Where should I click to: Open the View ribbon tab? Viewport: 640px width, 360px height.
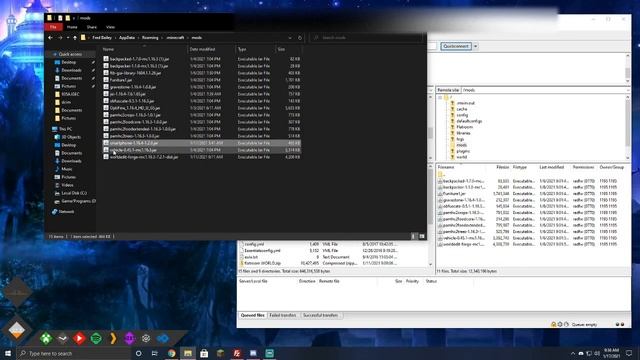click(x=110, y=27)
